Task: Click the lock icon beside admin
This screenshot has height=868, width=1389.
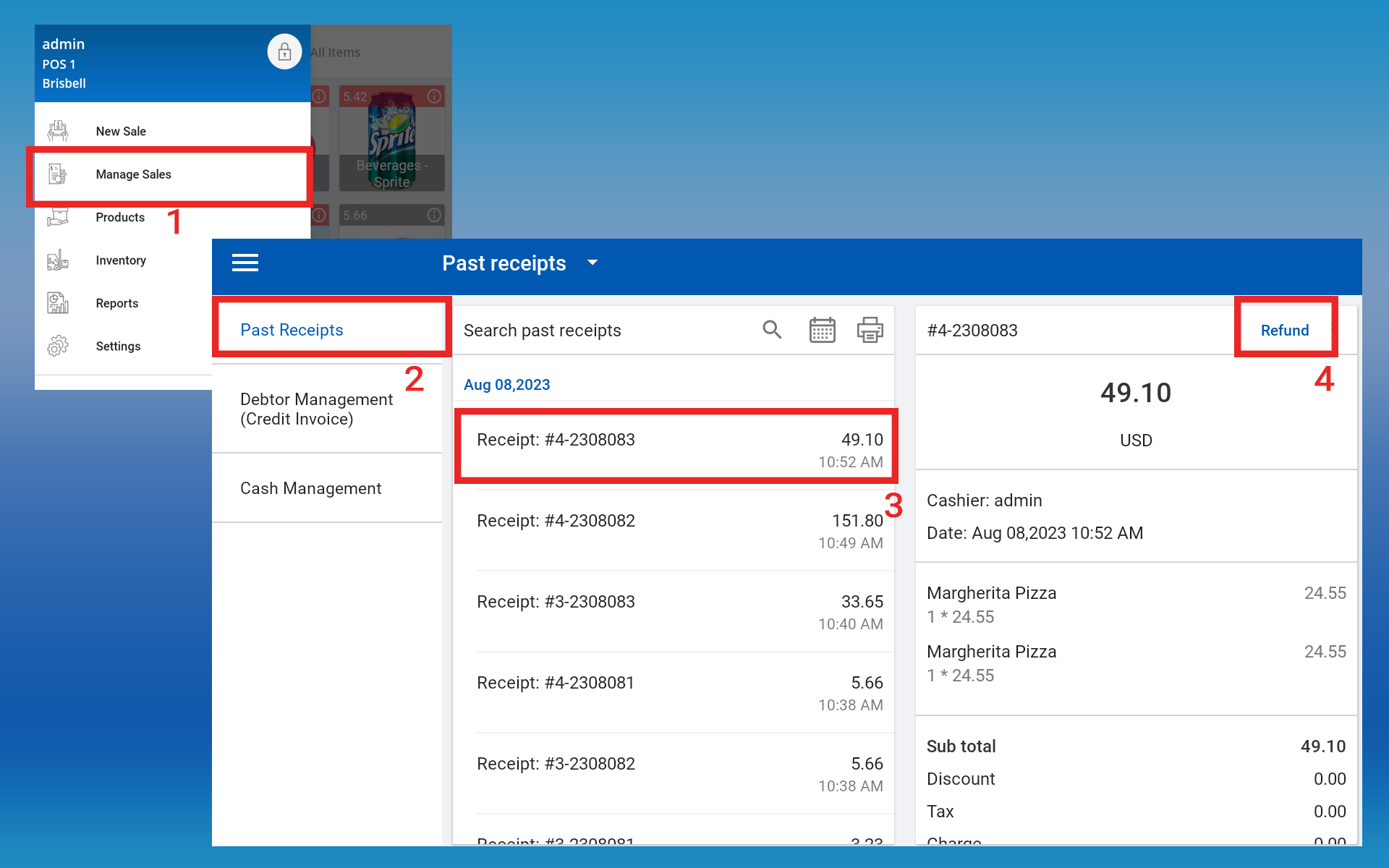Action: point(284,52)
